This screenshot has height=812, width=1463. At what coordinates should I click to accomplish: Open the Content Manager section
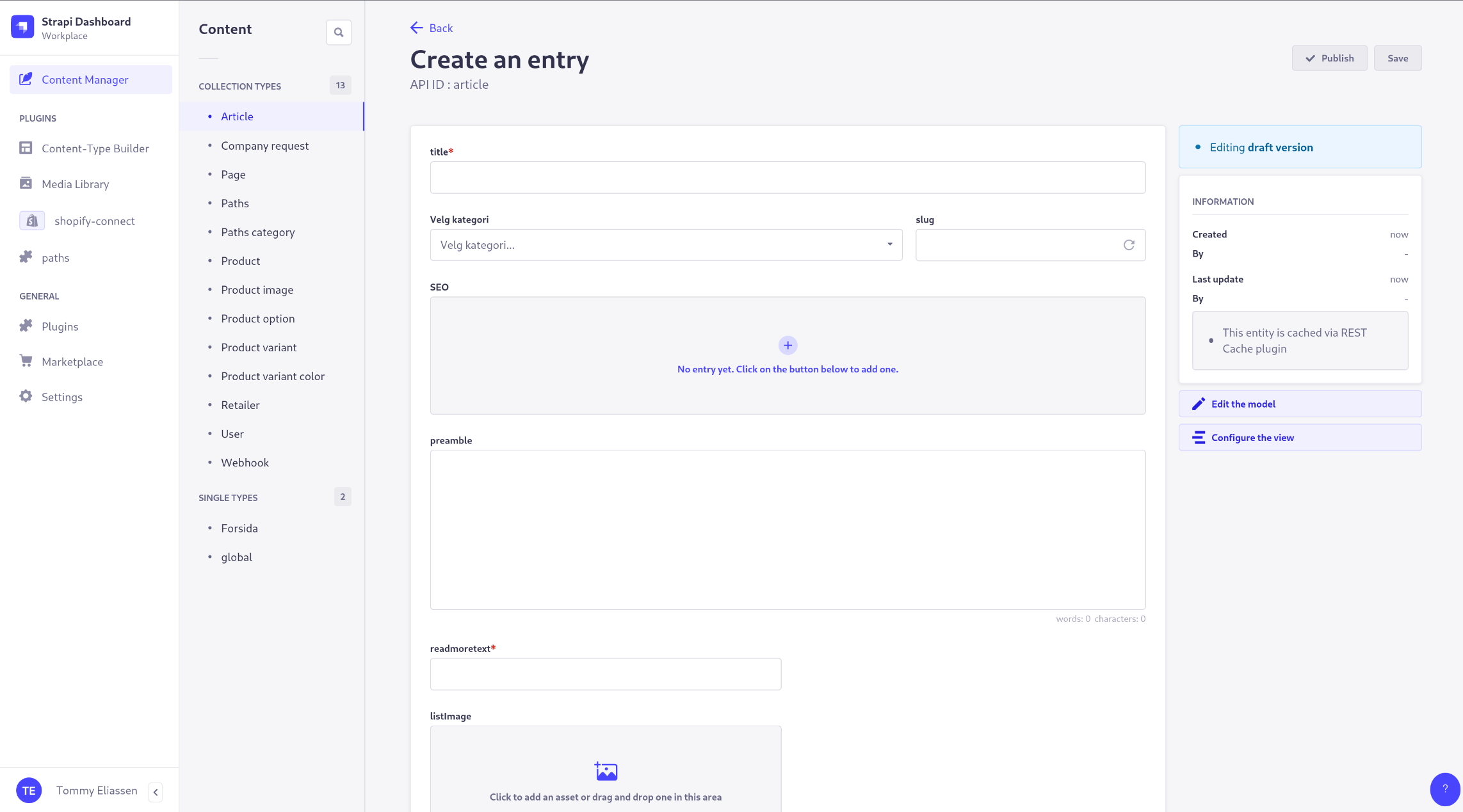tap(85, 79)
